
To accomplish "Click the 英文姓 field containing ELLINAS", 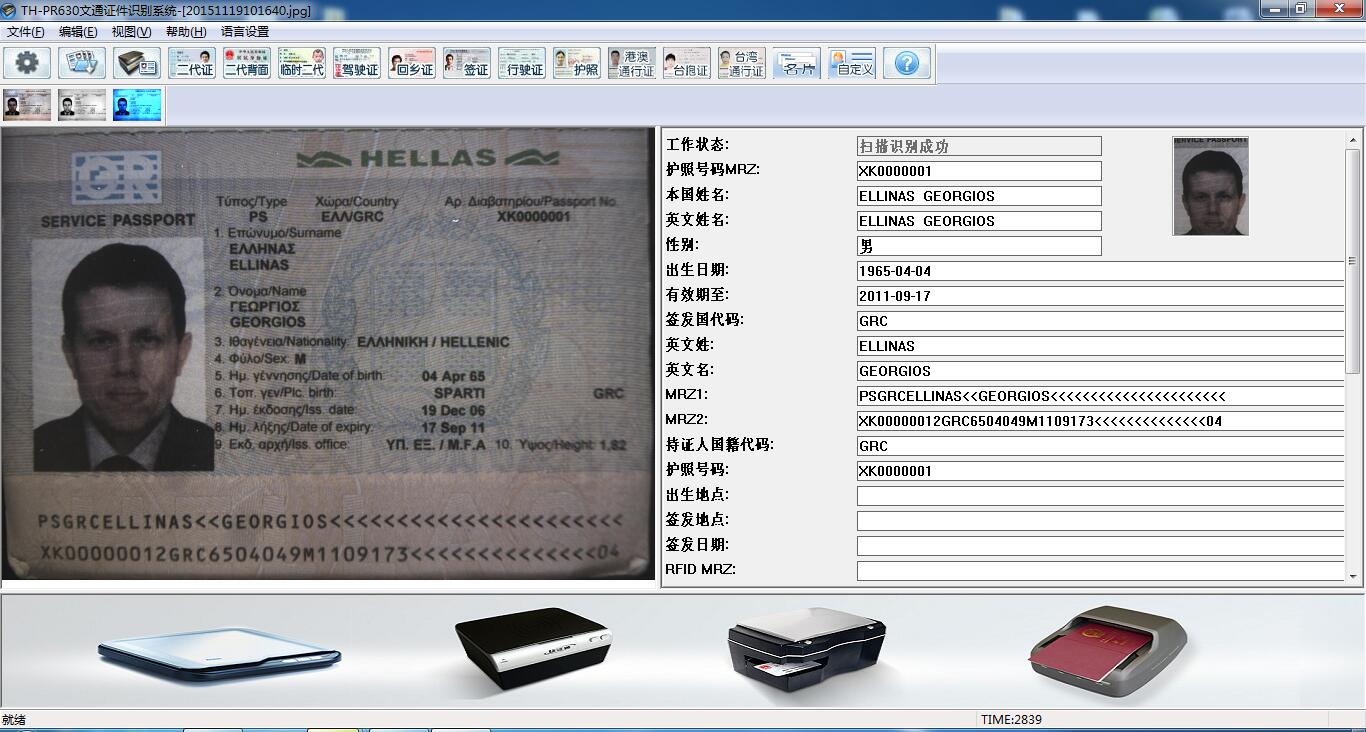I will point(1100,346).
